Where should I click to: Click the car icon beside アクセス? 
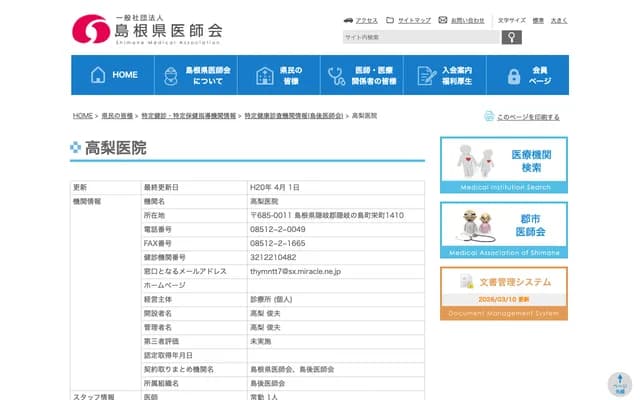pos(347,20)
